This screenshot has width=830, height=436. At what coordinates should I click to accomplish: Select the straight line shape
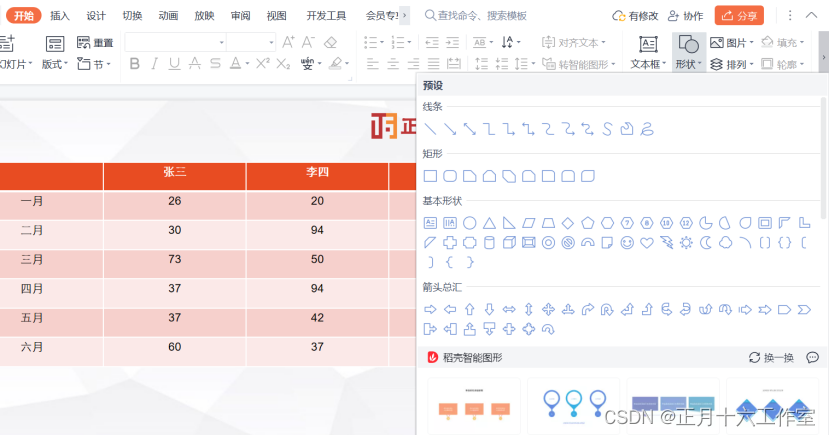tap(431, 129)
